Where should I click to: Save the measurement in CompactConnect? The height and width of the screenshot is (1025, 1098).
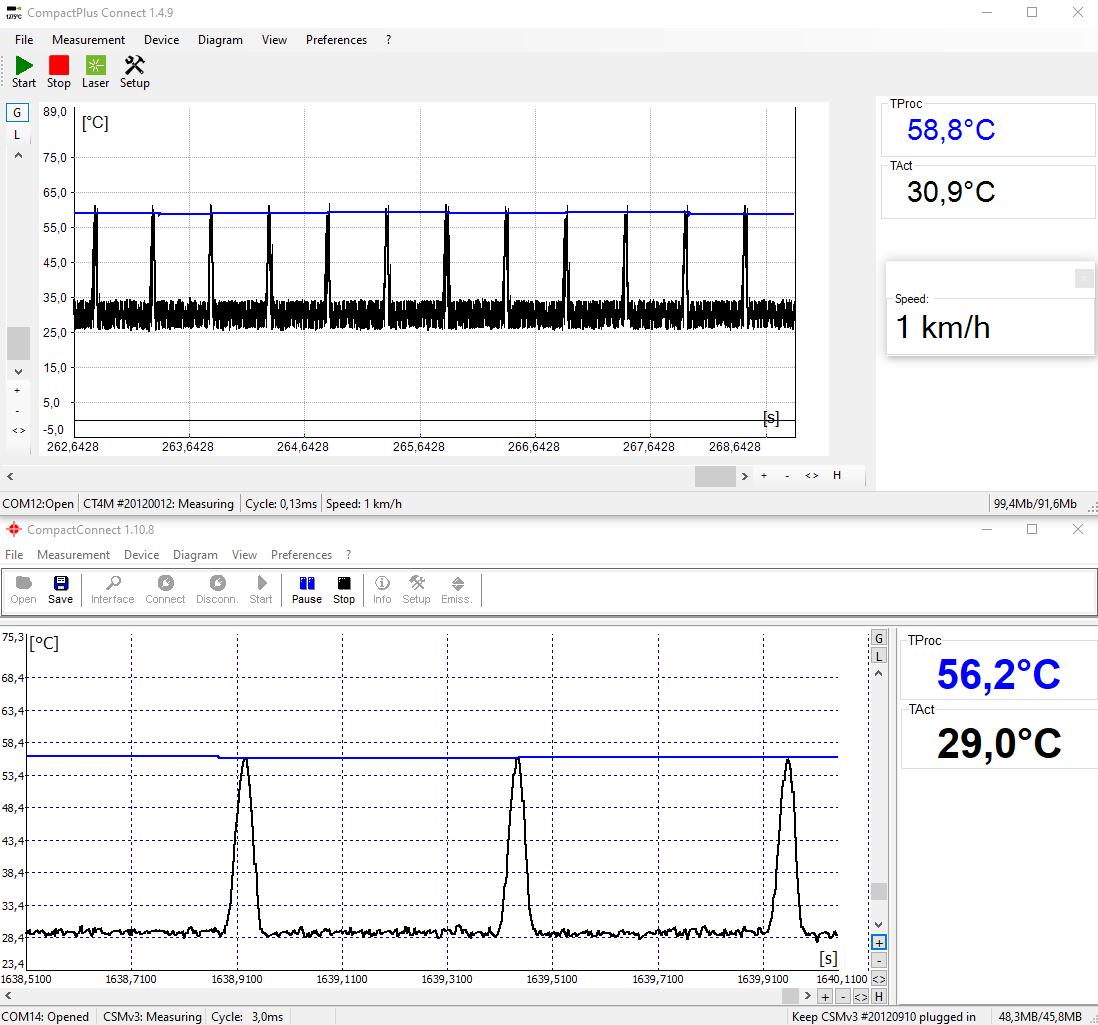60,588
